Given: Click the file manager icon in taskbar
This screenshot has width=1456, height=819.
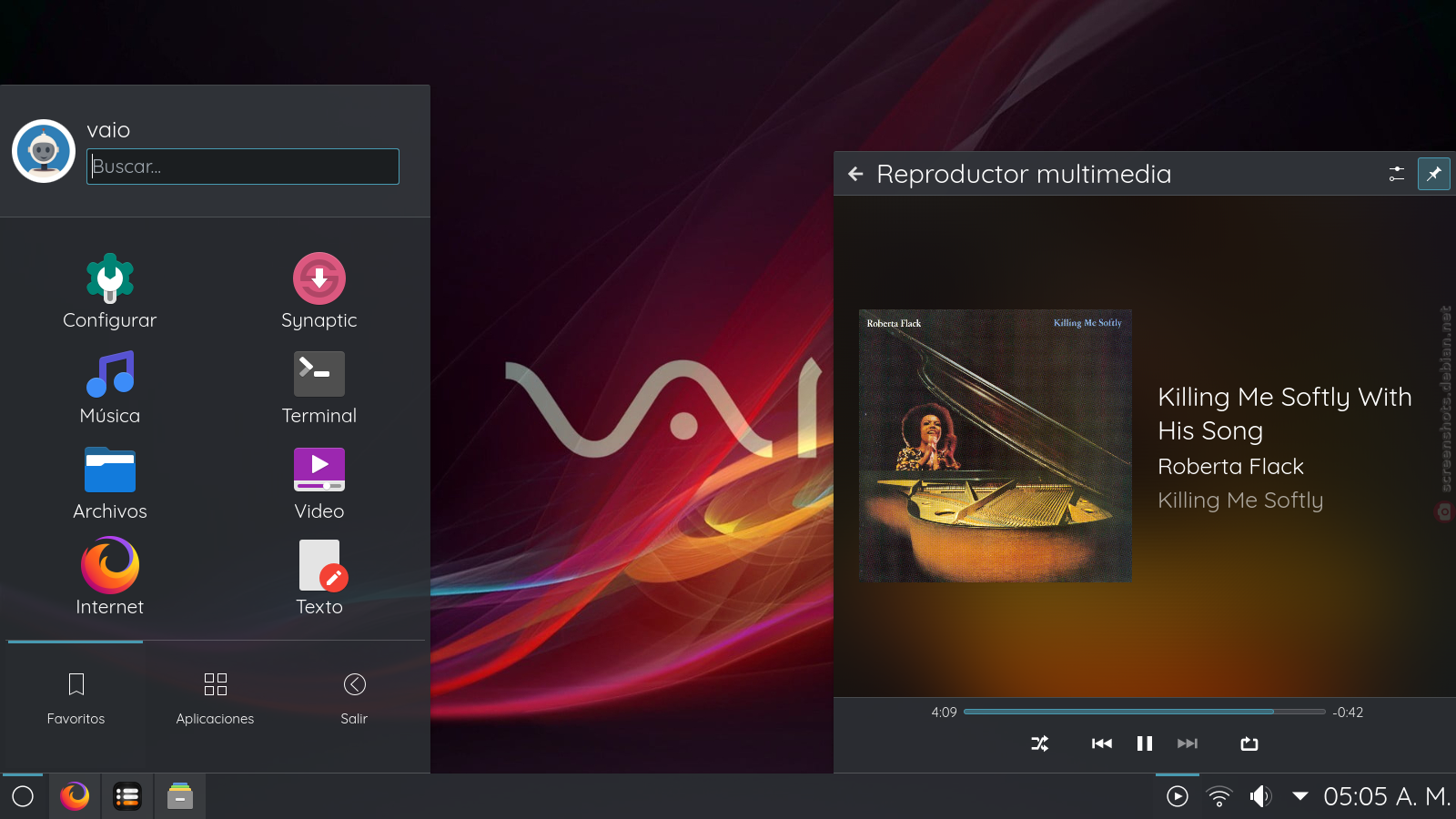Looking at the screenshot, I should [180, 796].
